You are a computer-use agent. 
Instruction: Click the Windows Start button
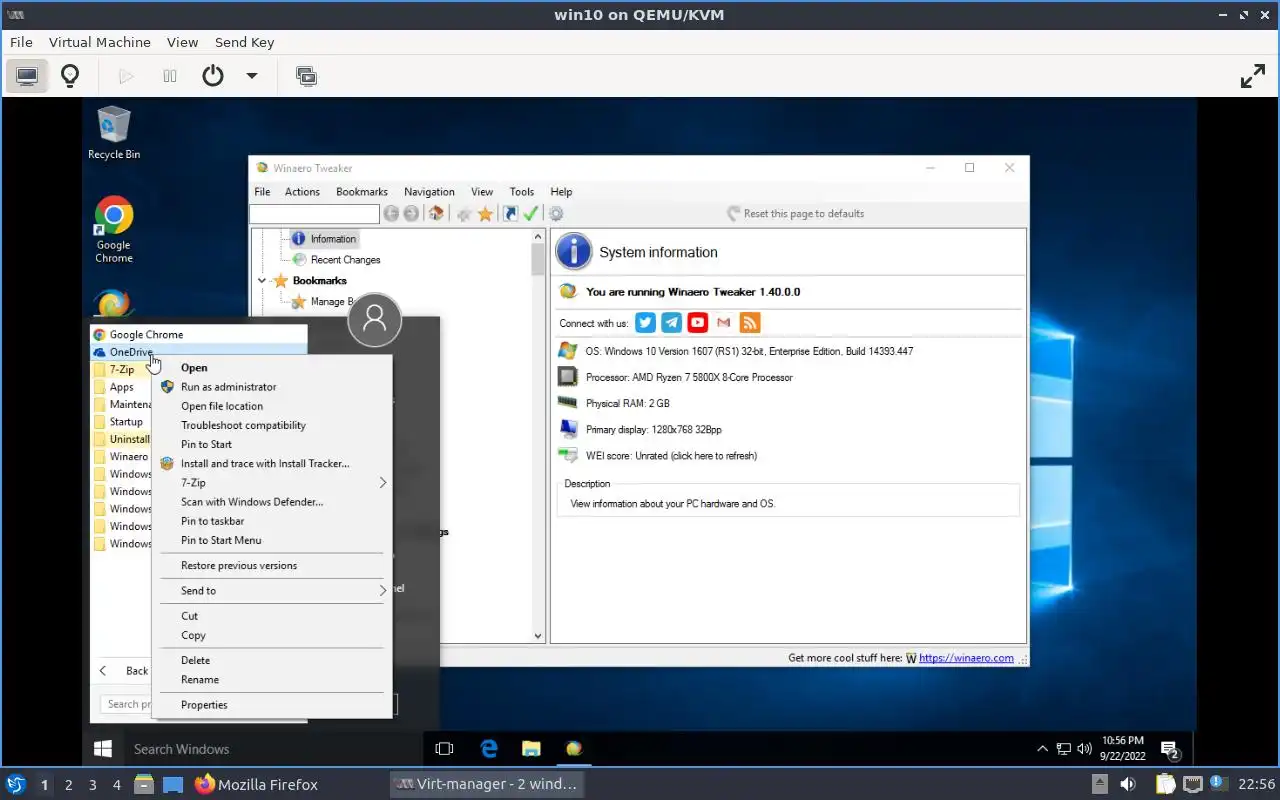pyautogui.click(x=102, y=748)
